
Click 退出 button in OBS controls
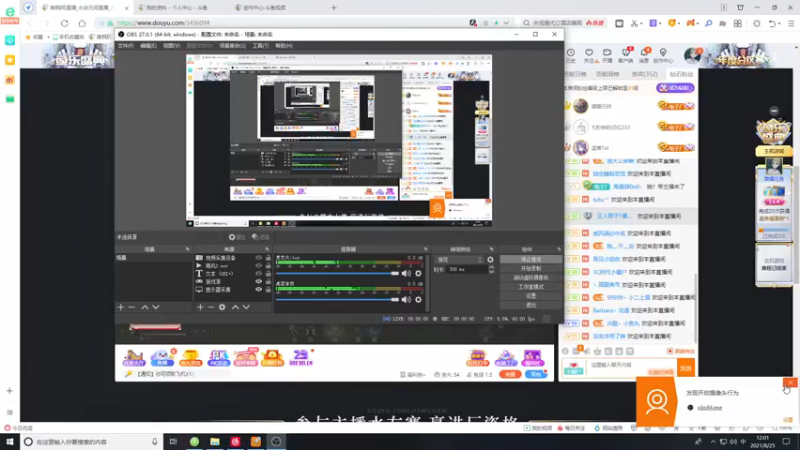531,305
